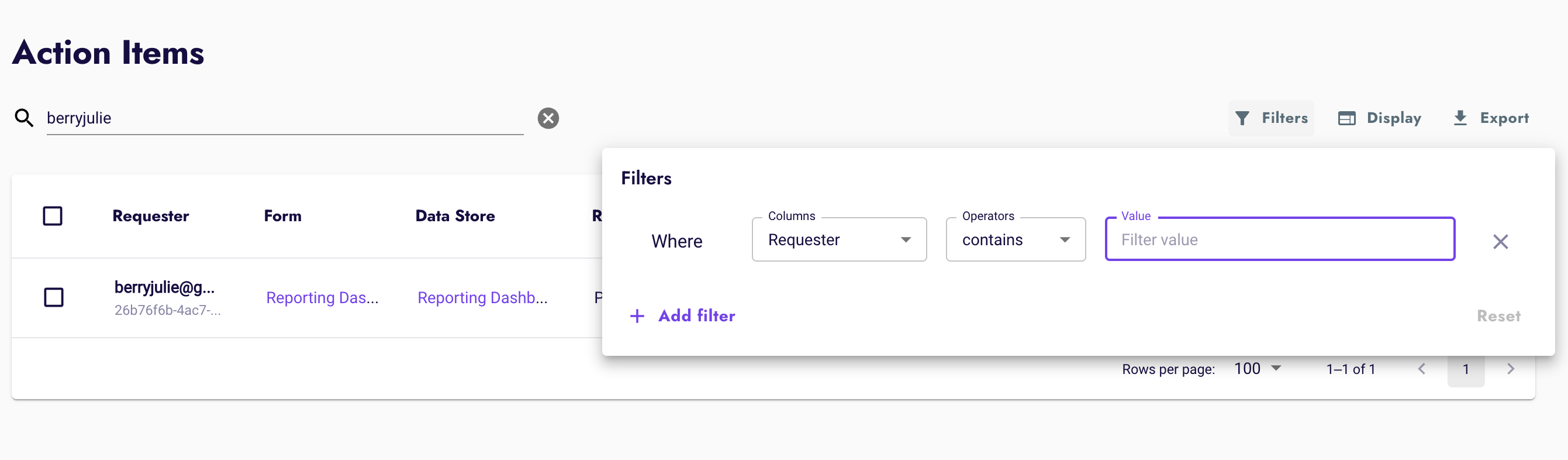Click the Reset filters button

click(x=1498, y=315)
